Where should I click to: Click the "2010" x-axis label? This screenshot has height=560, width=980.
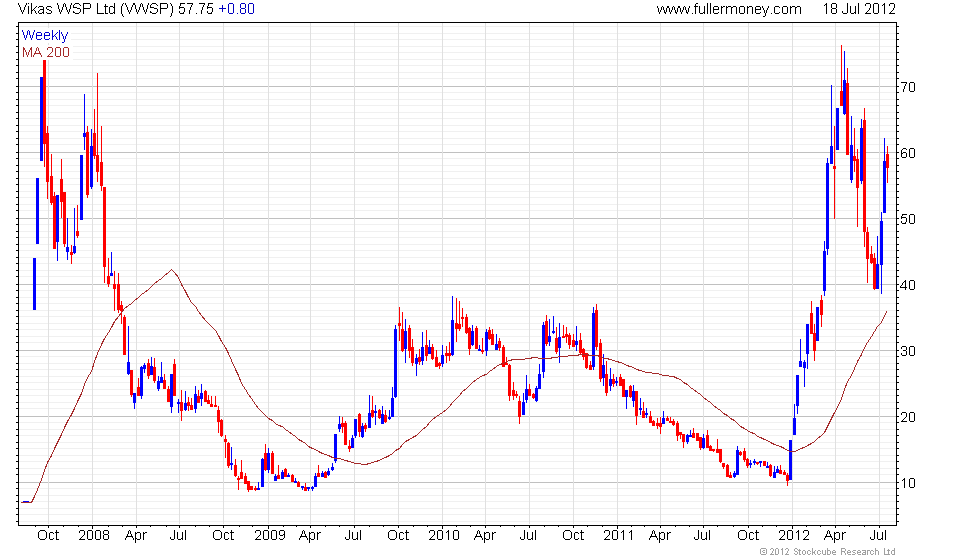pyautogui.click(x=444, y=536)
